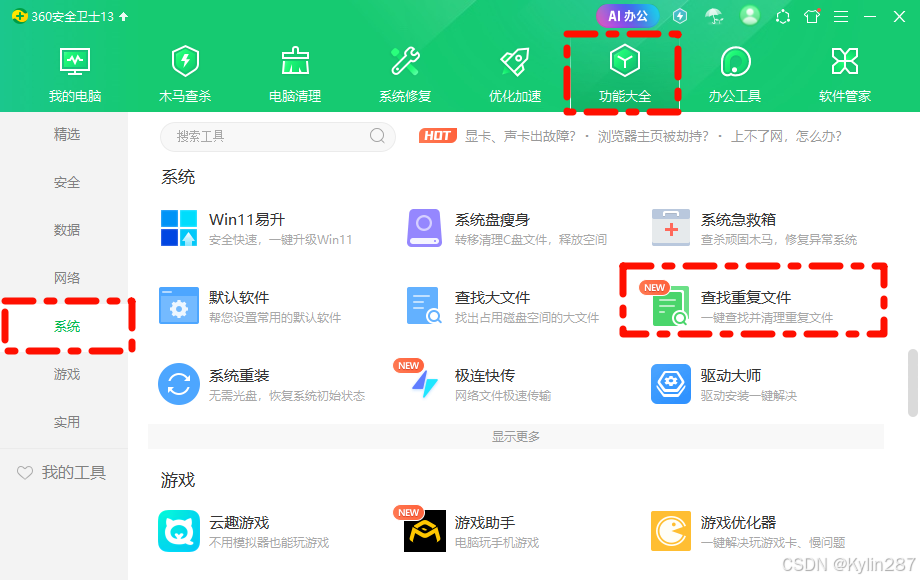Click the vertical scrollbar thumb
This screenshot has width=920, height=580.
(x=912, y=383)
